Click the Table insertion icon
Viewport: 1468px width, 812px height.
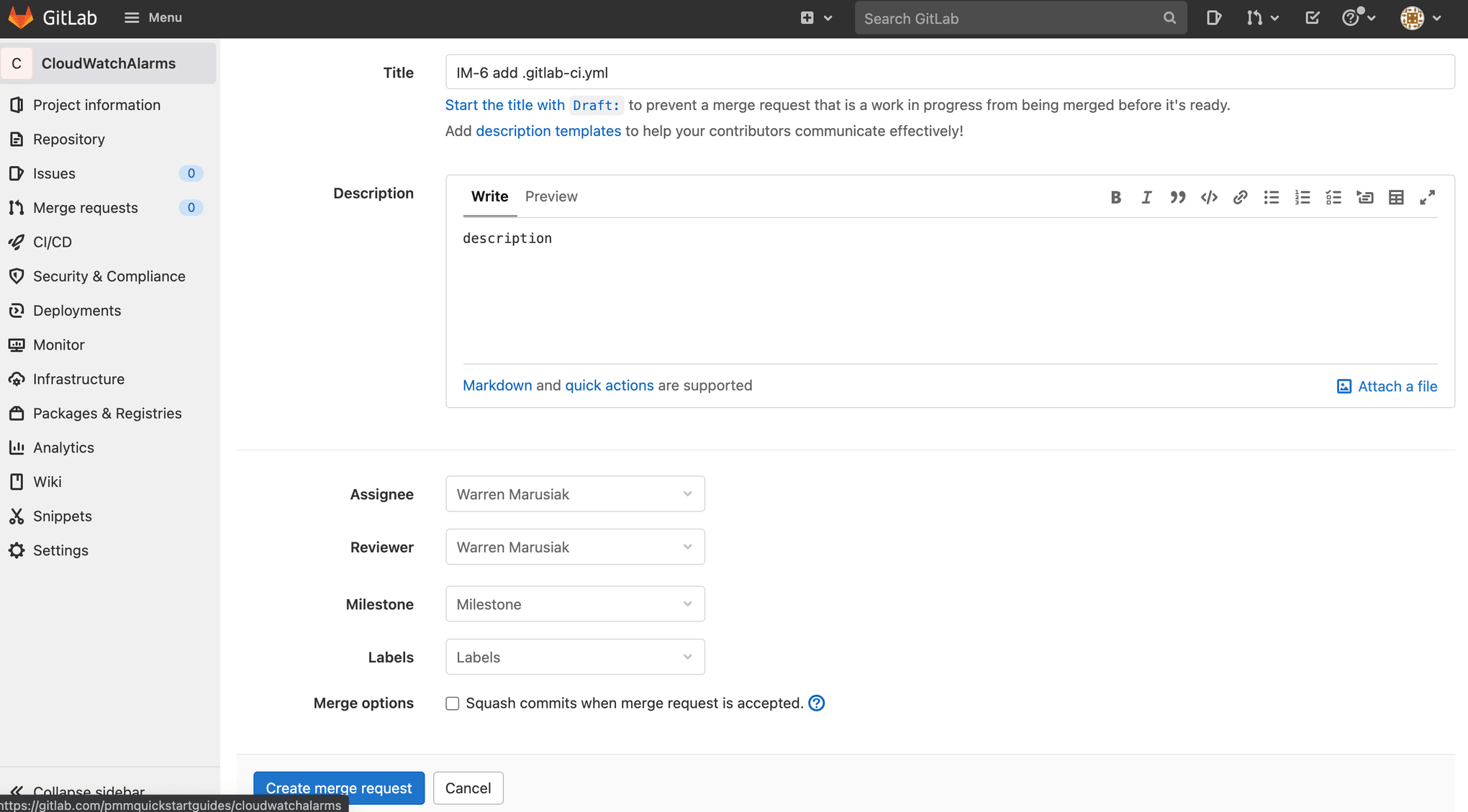[1397, 197]
